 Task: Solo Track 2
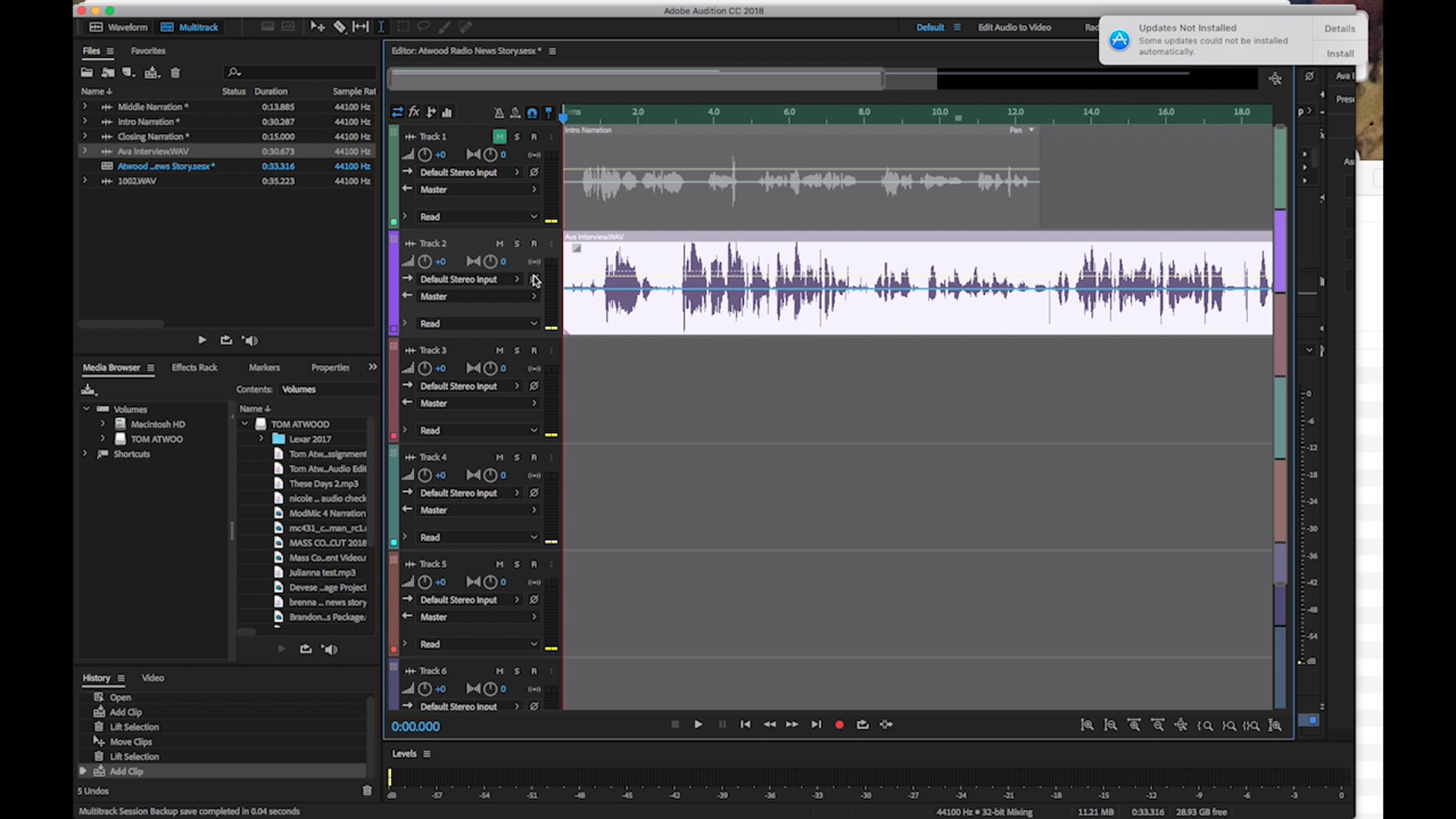[517, 243]
